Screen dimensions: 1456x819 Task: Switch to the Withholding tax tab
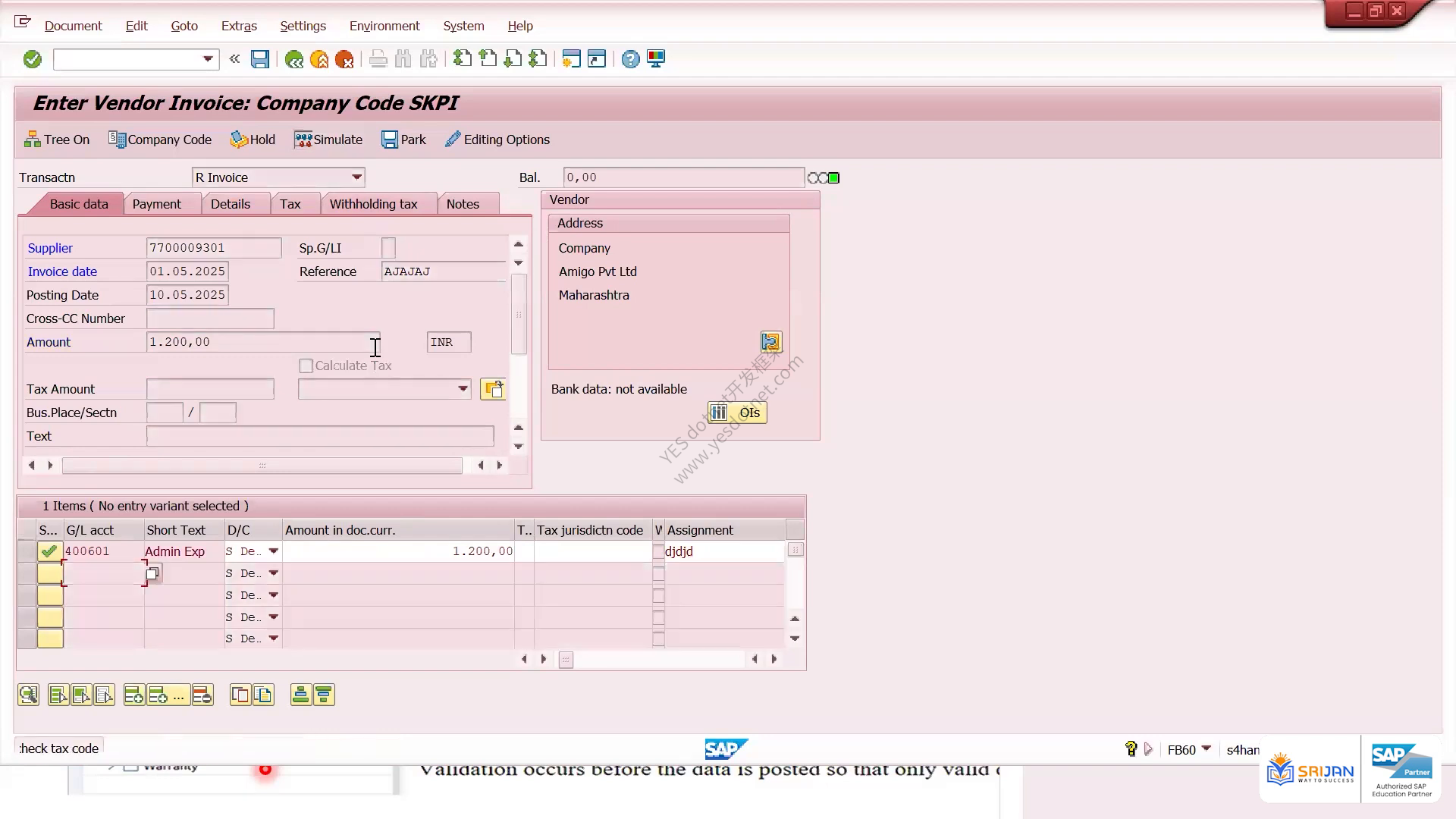(x=373, y=204)
